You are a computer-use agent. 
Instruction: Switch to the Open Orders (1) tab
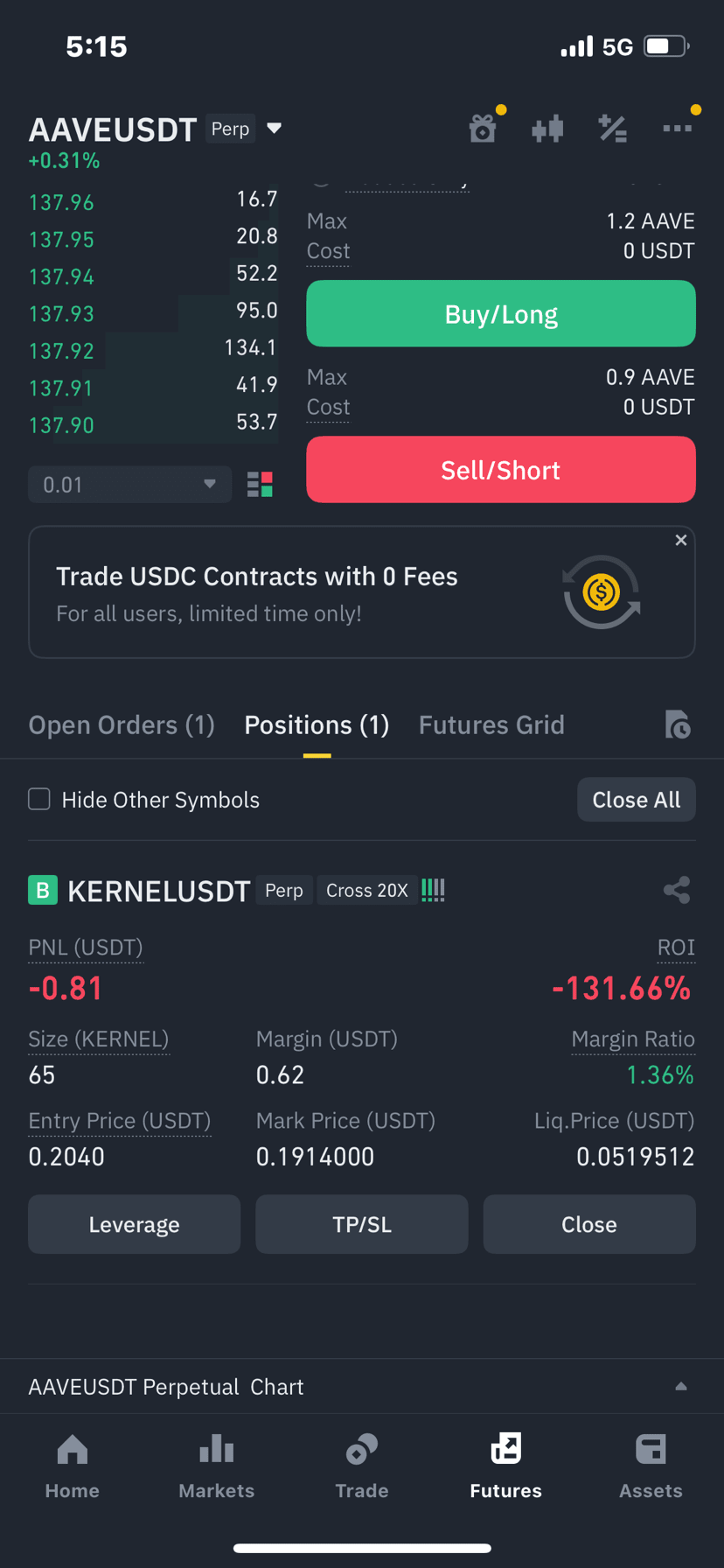(122, 724)
